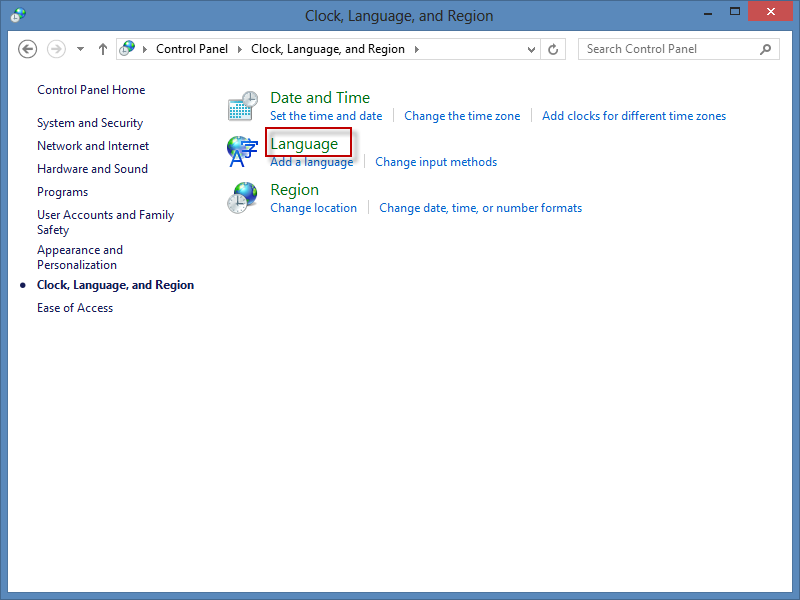Viewport: 800px width, 600px height.
Task: Open the Language heading link
Action: click(304, 144)
